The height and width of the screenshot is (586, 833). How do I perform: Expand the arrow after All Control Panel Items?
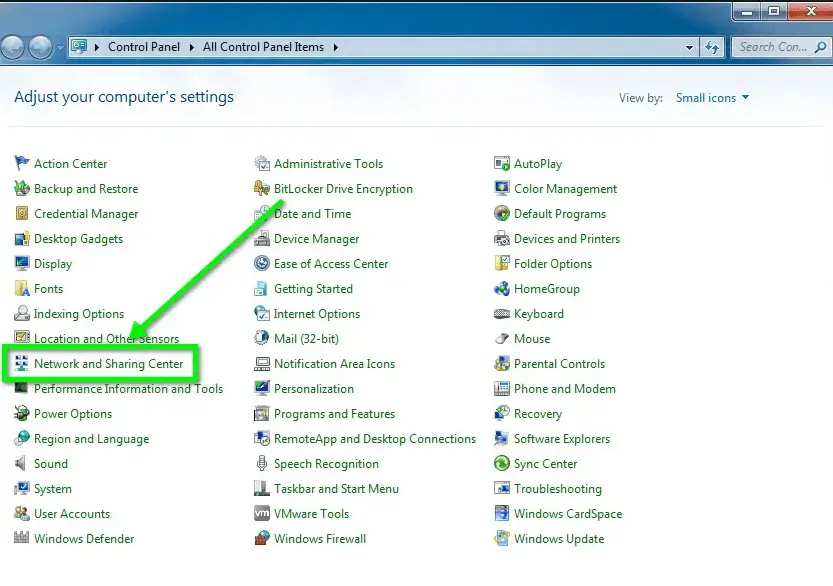[336, 47]
